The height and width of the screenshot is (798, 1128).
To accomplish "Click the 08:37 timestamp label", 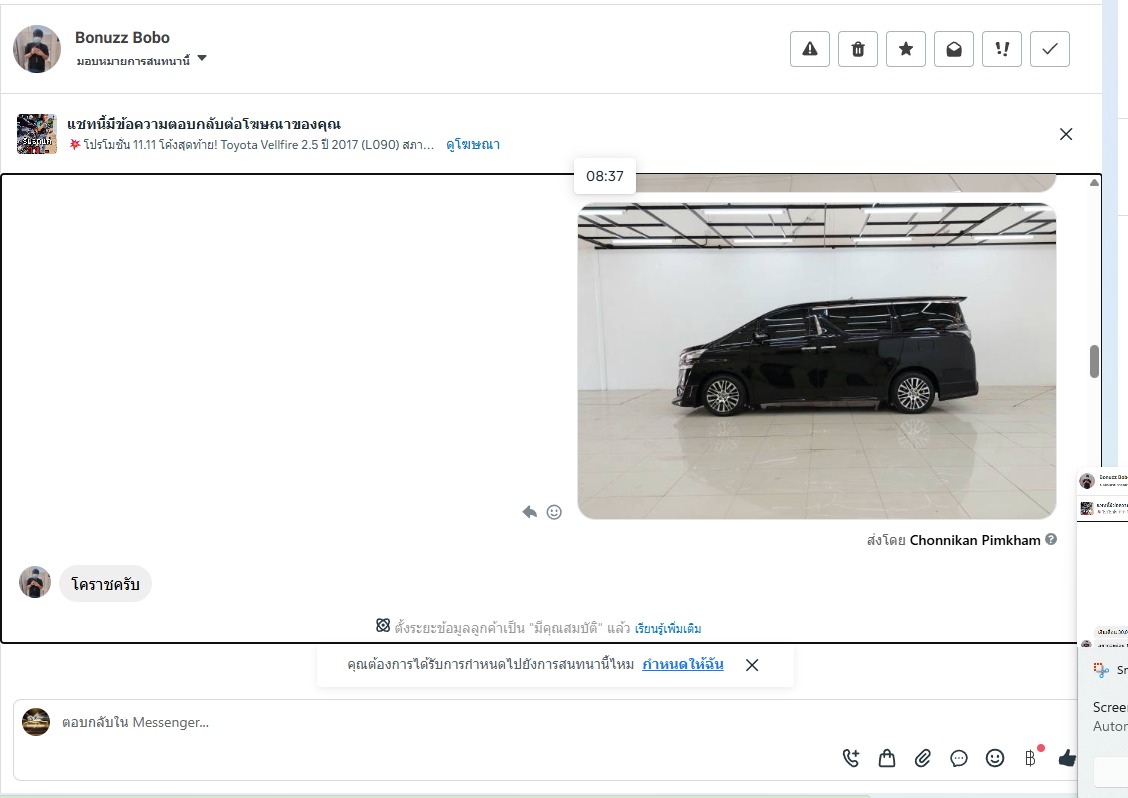I will click(604, 176).
